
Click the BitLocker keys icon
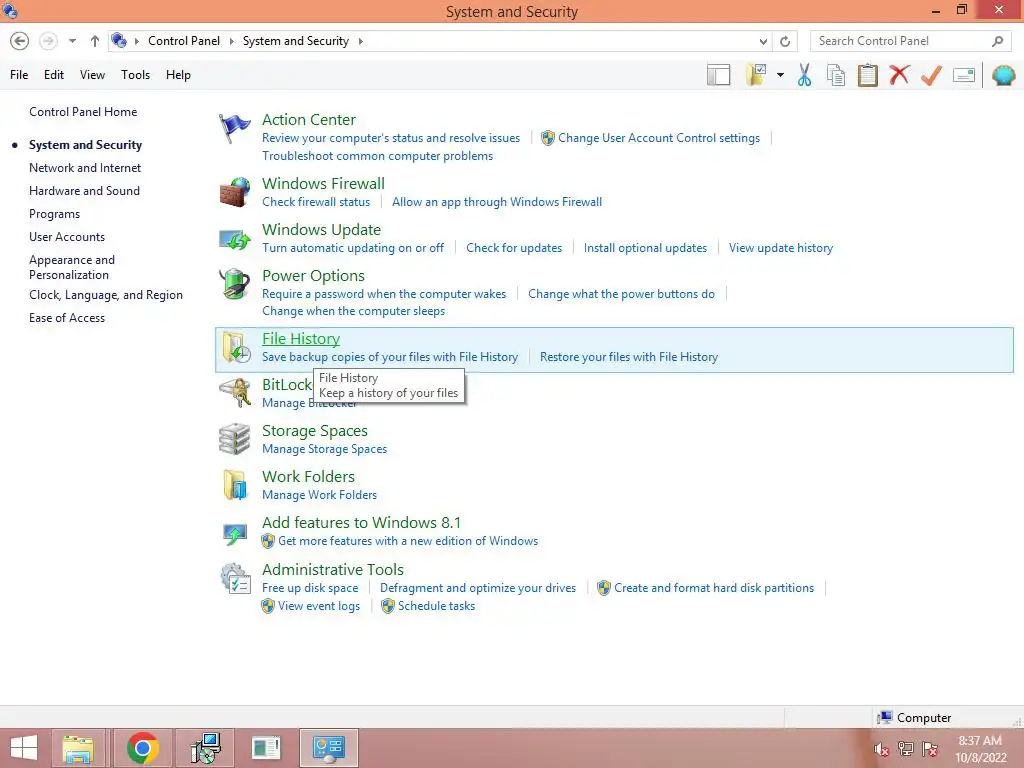tap(234, 393)
